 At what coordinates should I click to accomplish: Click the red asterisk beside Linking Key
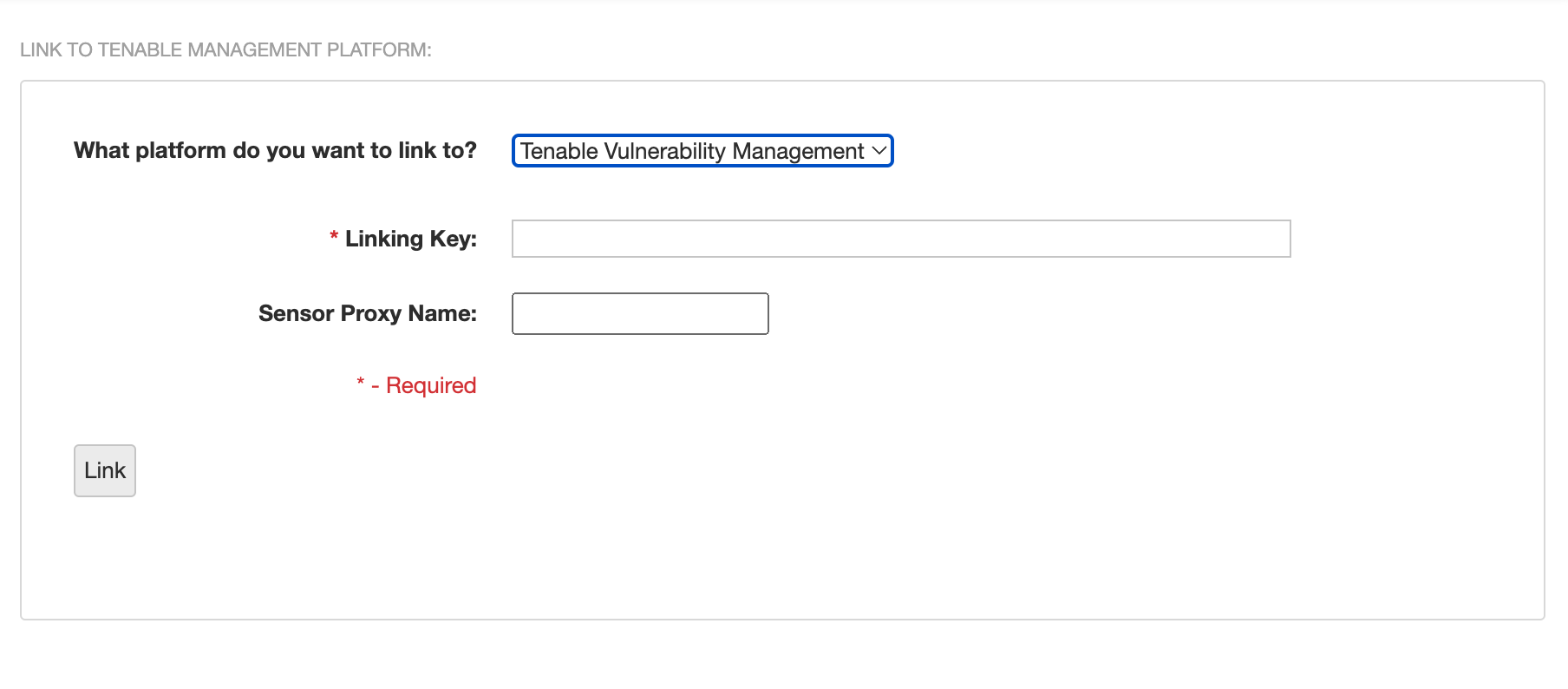coord(334,237)
